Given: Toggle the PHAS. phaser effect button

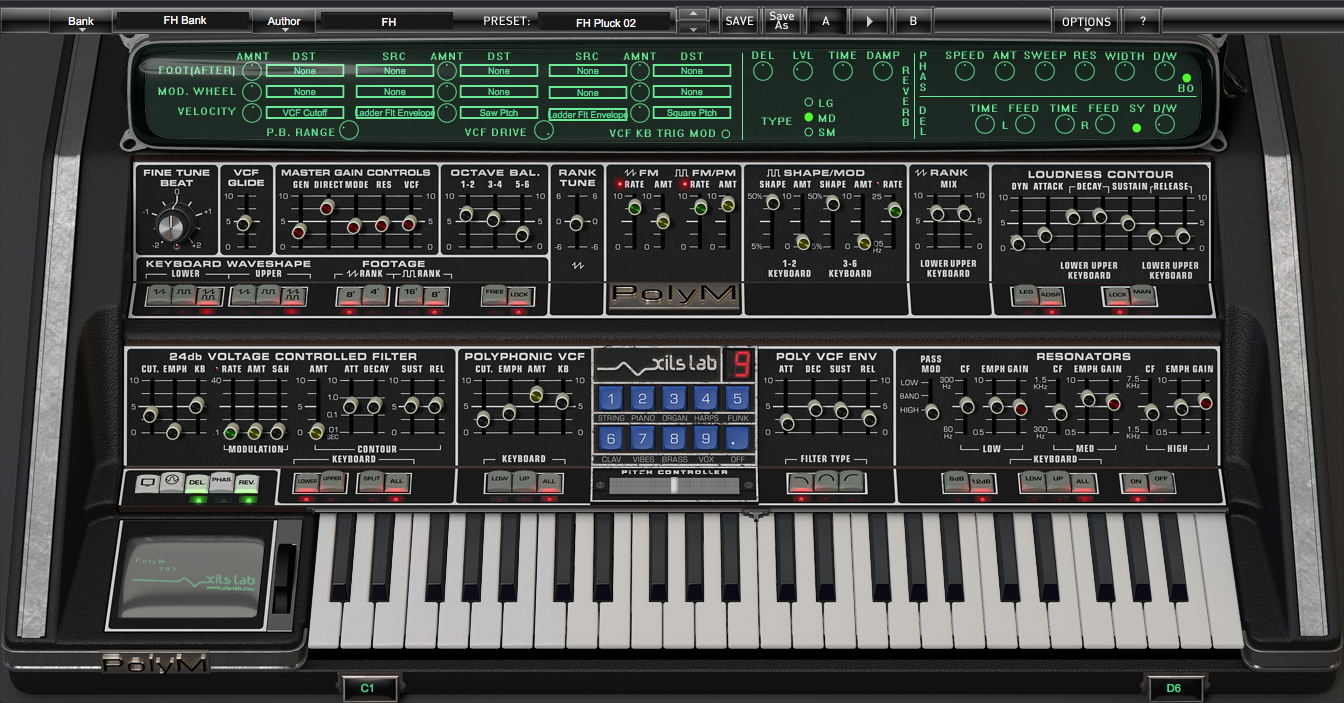Looking at the screenshot, I should 221,483.
